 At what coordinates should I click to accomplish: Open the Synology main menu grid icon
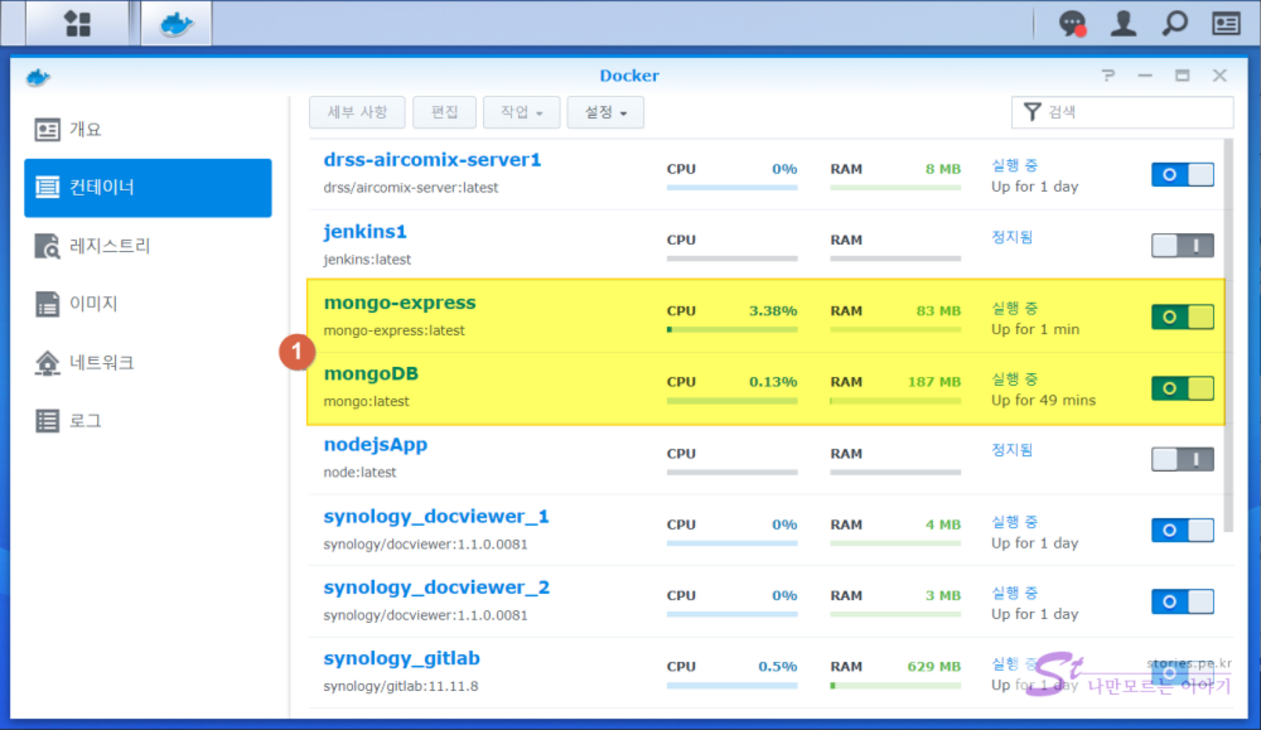tap(78, 24)
